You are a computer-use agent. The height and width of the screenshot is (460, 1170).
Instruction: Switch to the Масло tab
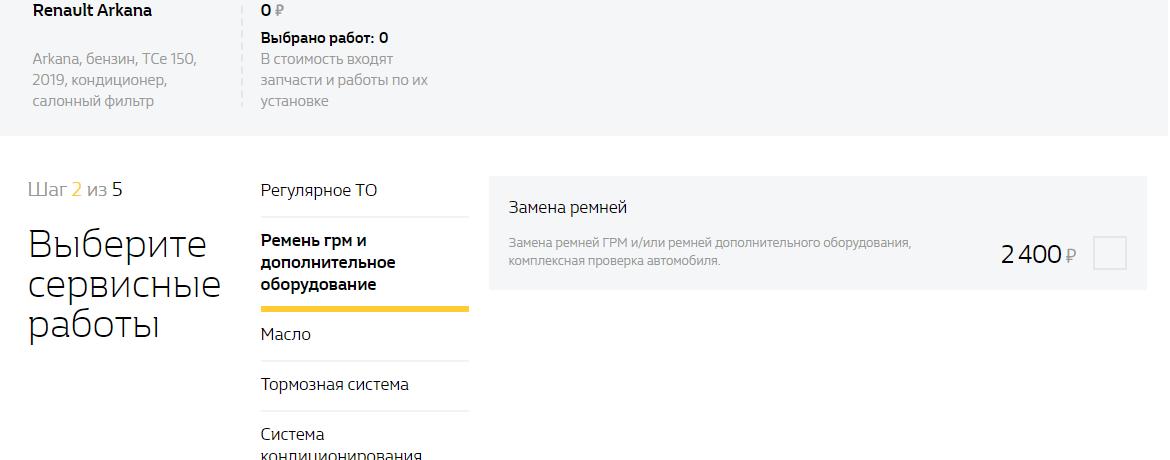coord(286,335)
